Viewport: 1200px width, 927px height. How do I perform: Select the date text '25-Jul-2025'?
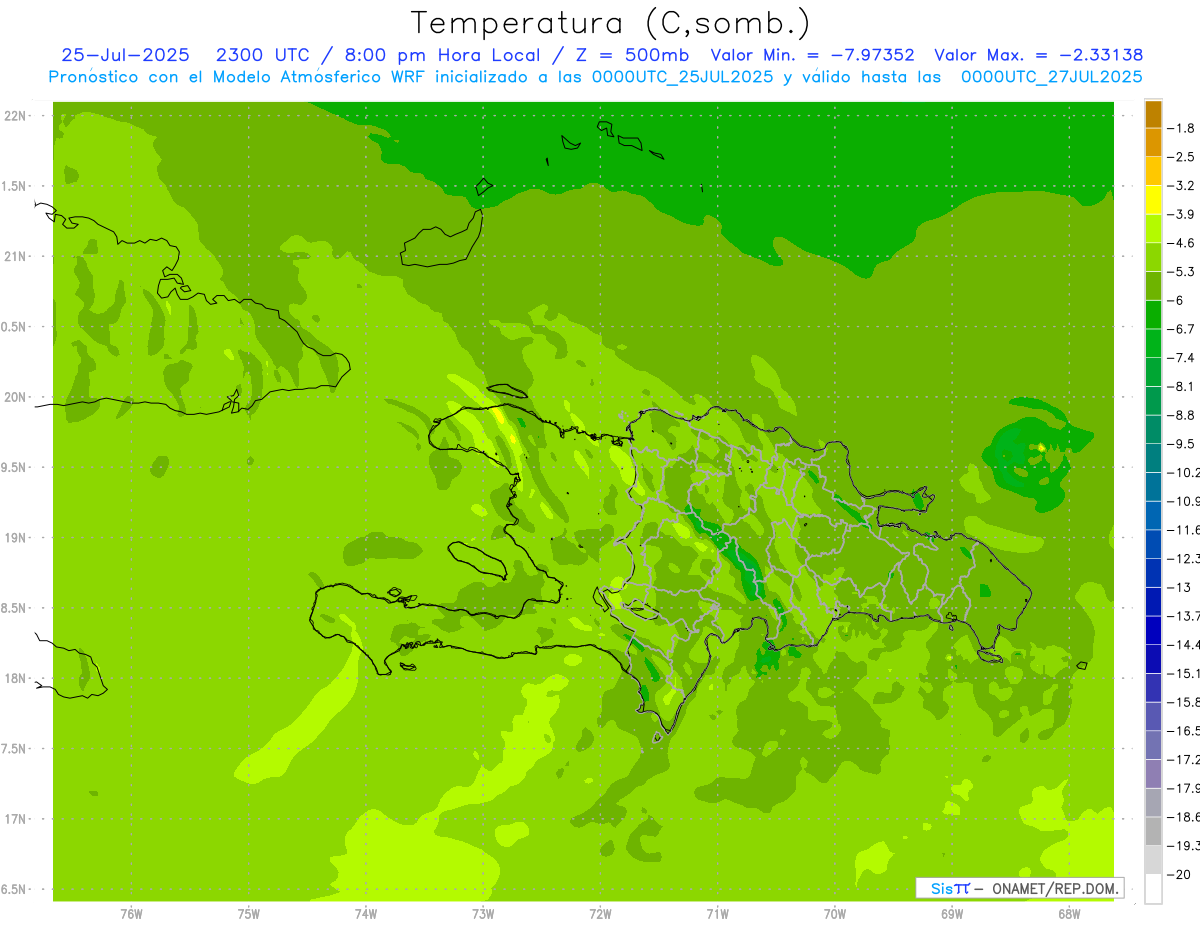127,55
